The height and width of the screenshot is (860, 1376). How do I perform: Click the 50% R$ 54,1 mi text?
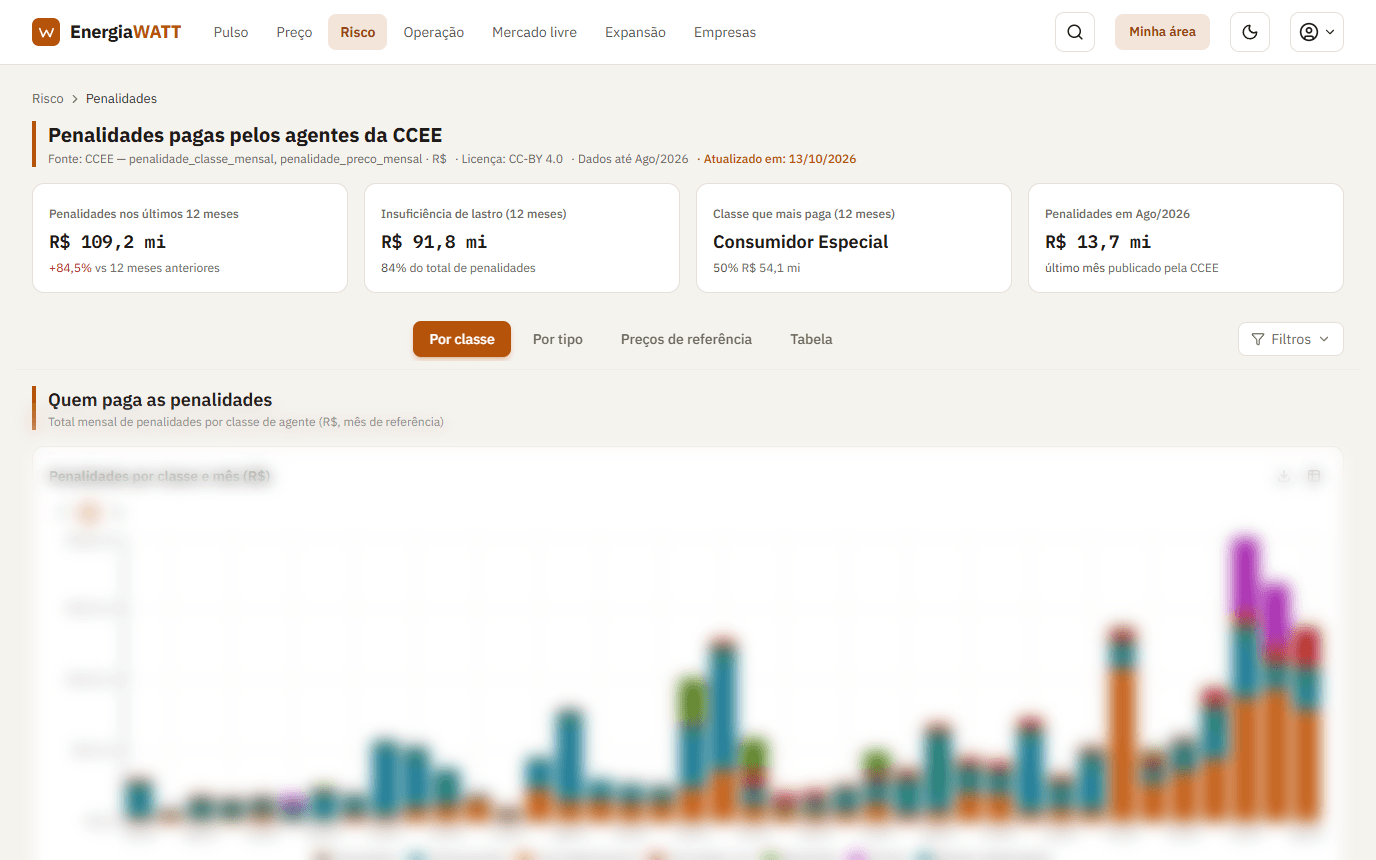pos(757,268)
